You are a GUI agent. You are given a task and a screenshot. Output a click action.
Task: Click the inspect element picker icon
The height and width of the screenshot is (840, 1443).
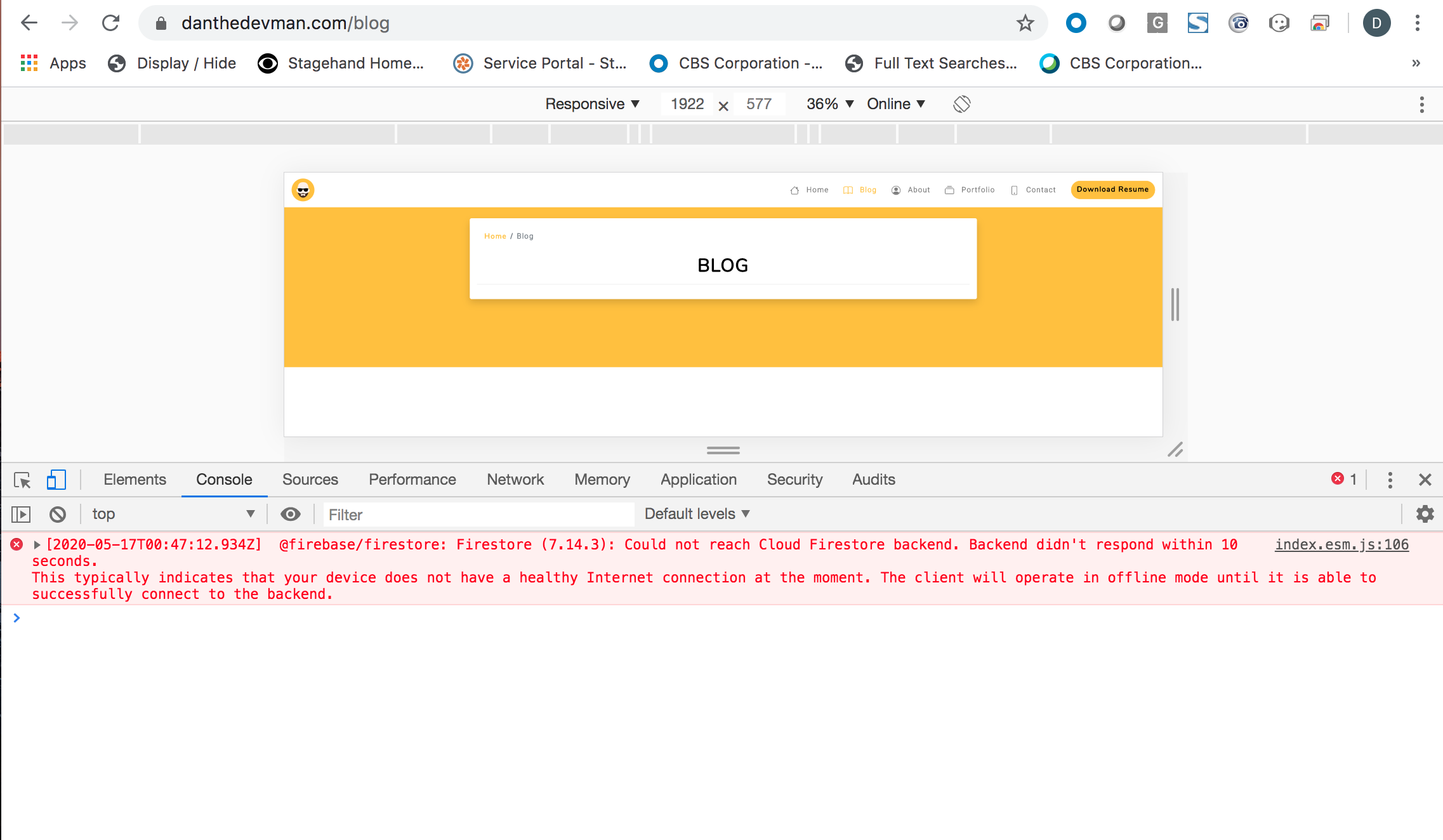(x=22, y=480)
